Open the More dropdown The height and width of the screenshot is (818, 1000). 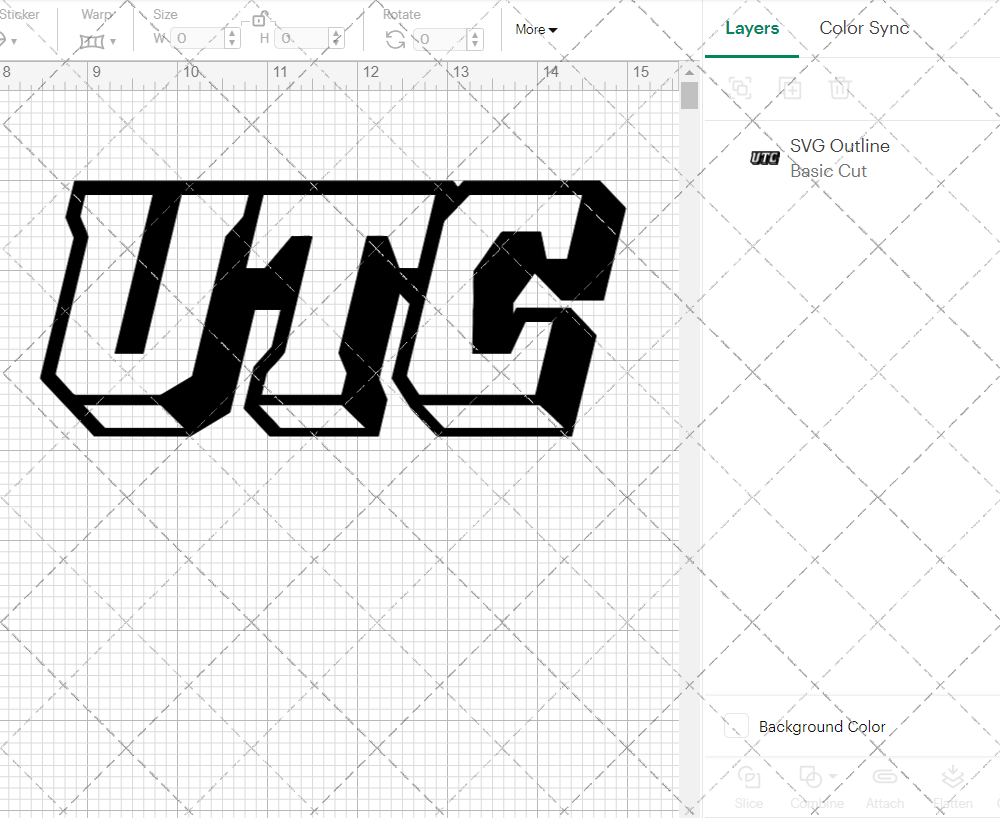point(536,29)
